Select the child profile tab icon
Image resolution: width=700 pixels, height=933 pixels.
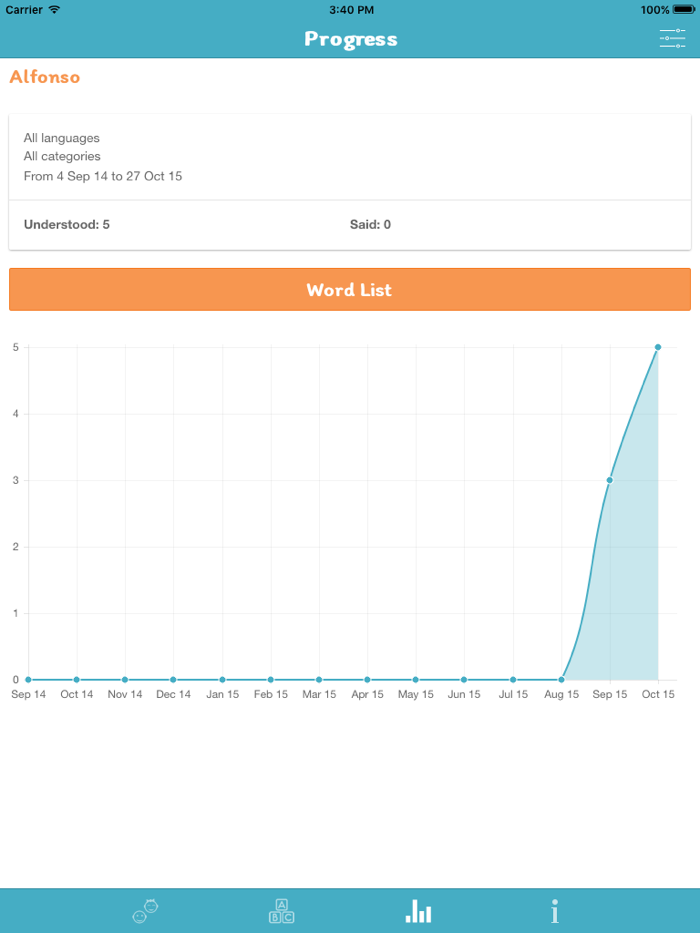[x=144, y=911]
